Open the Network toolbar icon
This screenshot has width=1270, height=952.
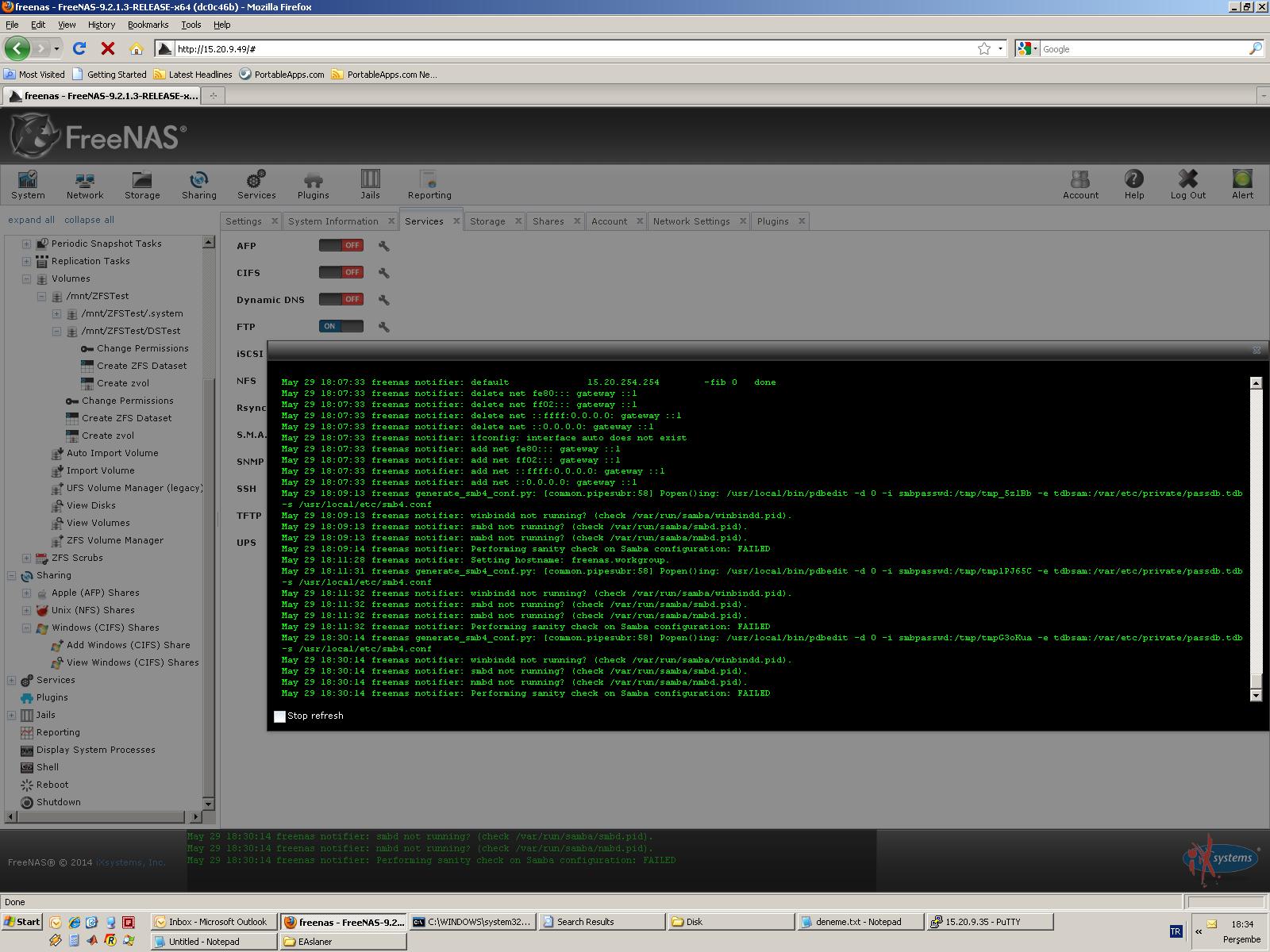click(x=85, y=184)
